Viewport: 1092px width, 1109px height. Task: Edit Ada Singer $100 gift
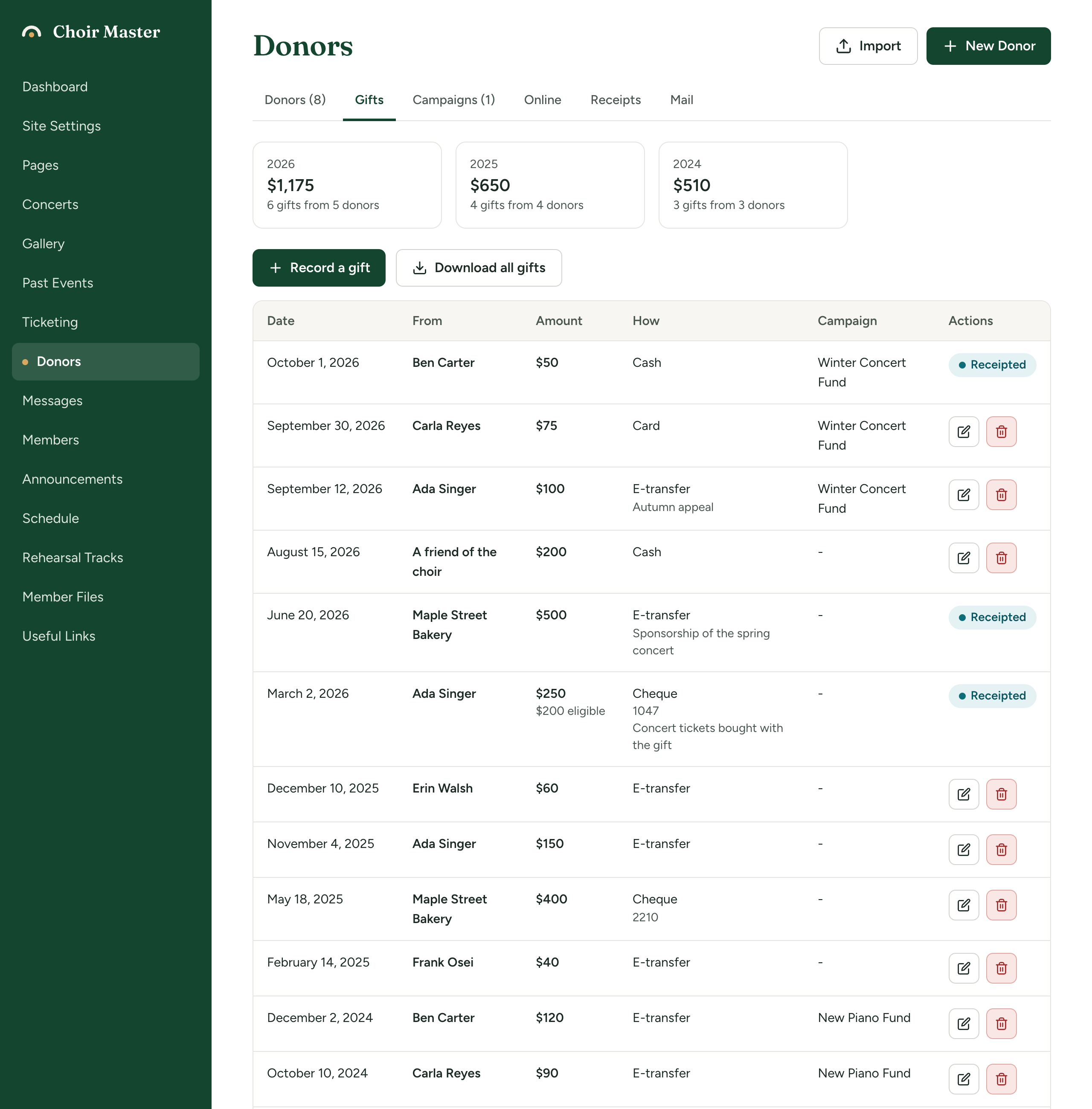964,495
